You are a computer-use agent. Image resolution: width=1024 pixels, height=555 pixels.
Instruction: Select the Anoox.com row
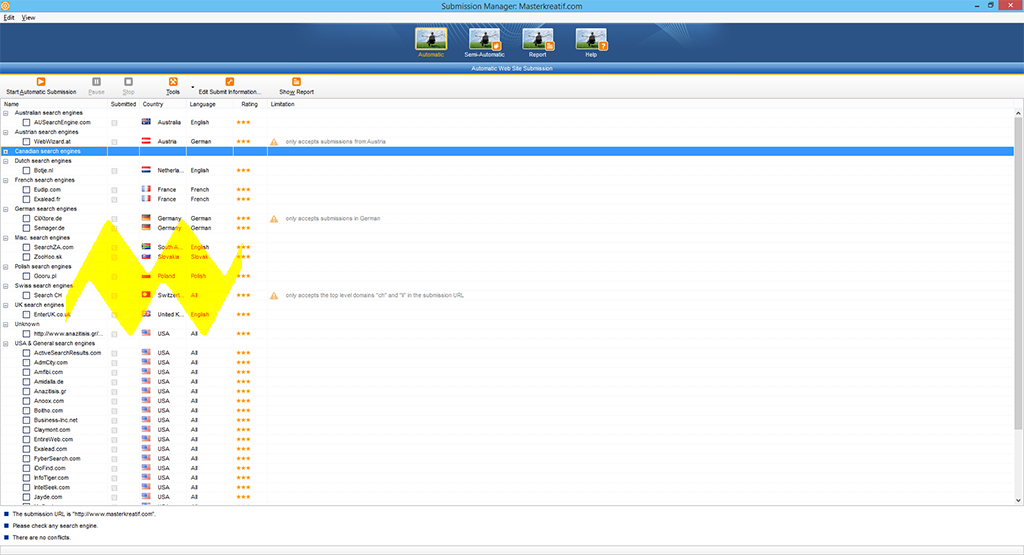tap(507, 401)
